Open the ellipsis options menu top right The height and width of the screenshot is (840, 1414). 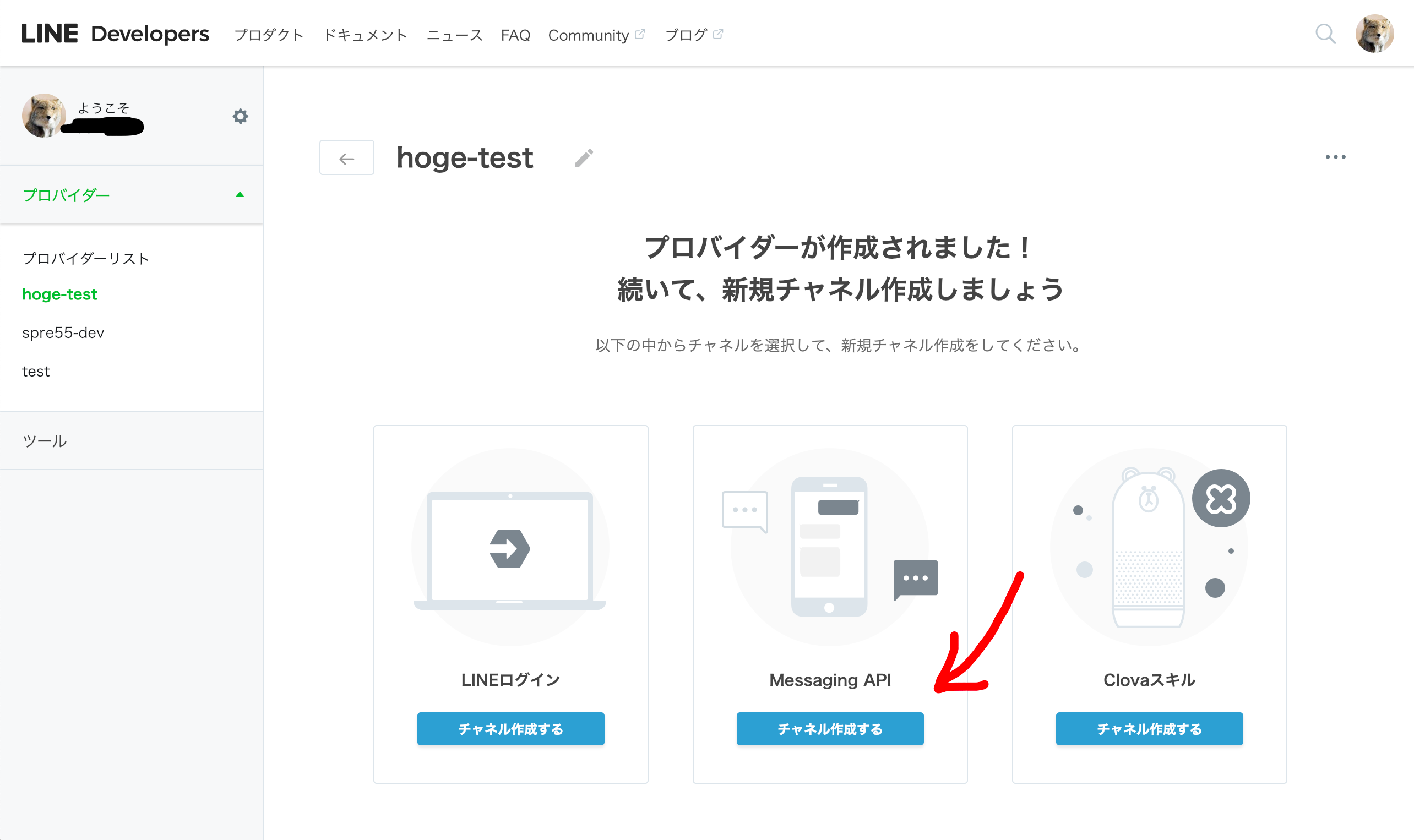(1336, 157)
